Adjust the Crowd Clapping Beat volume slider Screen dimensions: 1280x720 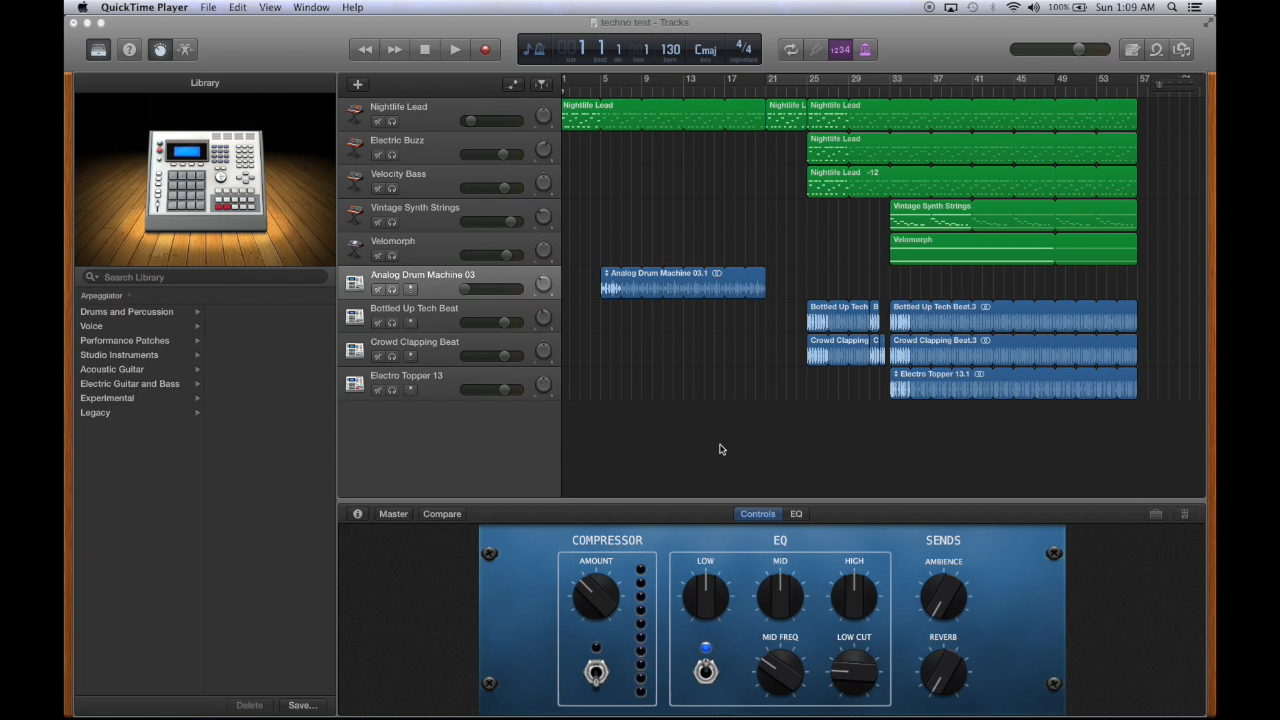491,356
